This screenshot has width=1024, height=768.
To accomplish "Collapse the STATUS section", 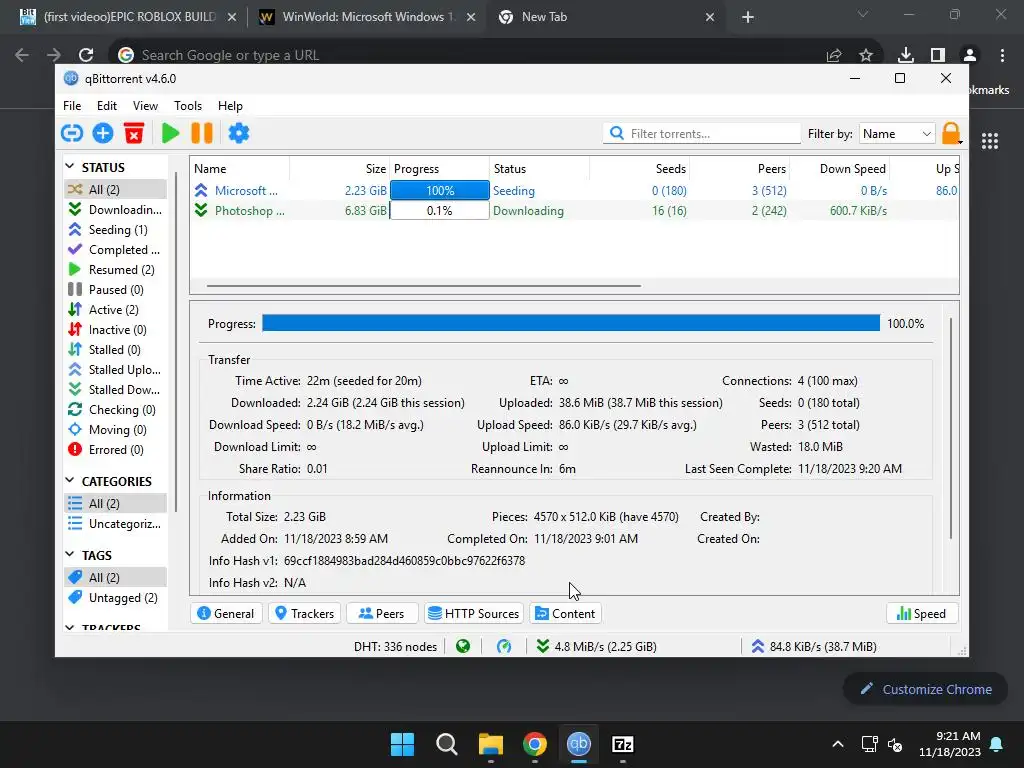I will tap(70, 167).
